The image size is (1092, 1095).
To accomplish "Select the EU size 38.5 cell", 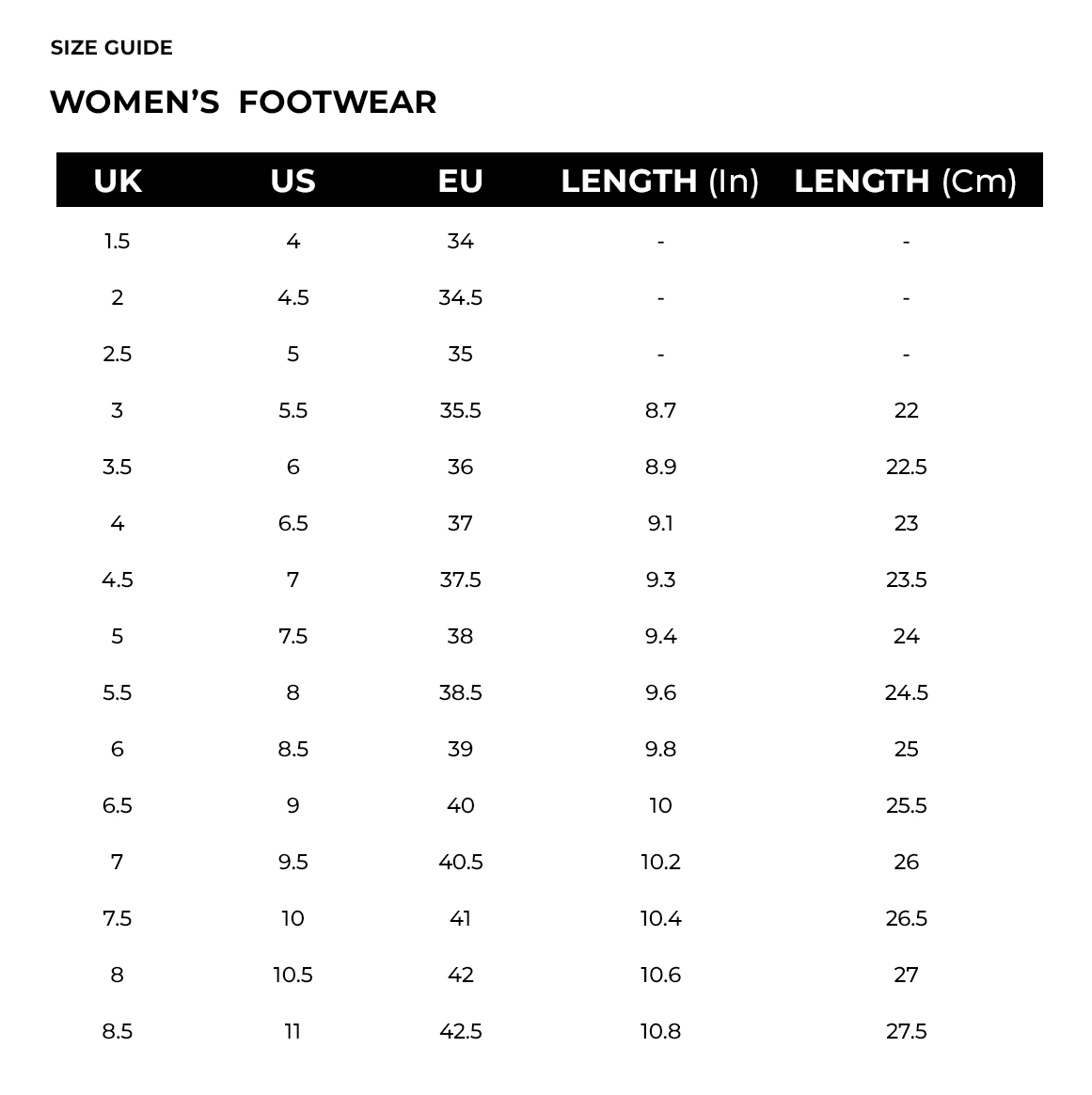I will point(460,693).
